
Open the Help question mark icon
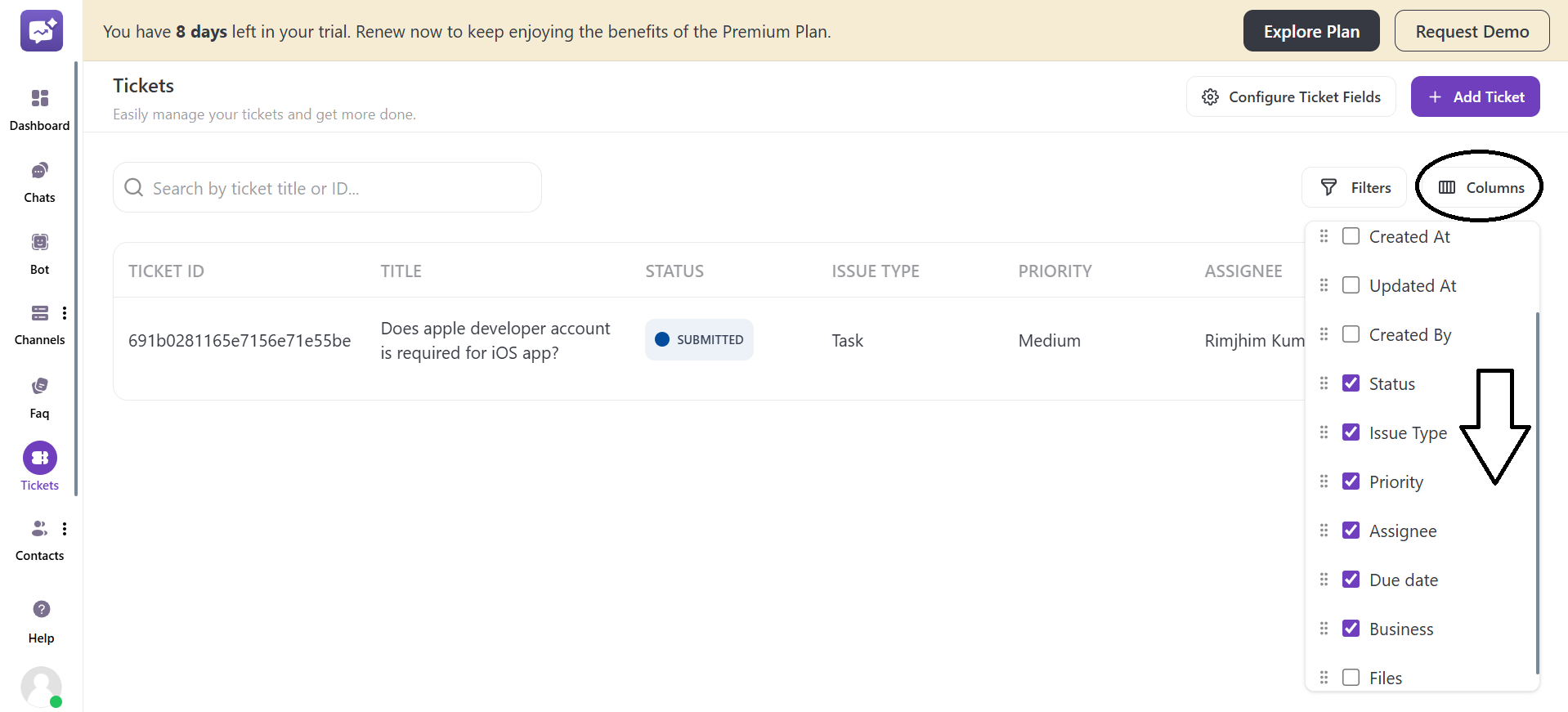[41, 610]
